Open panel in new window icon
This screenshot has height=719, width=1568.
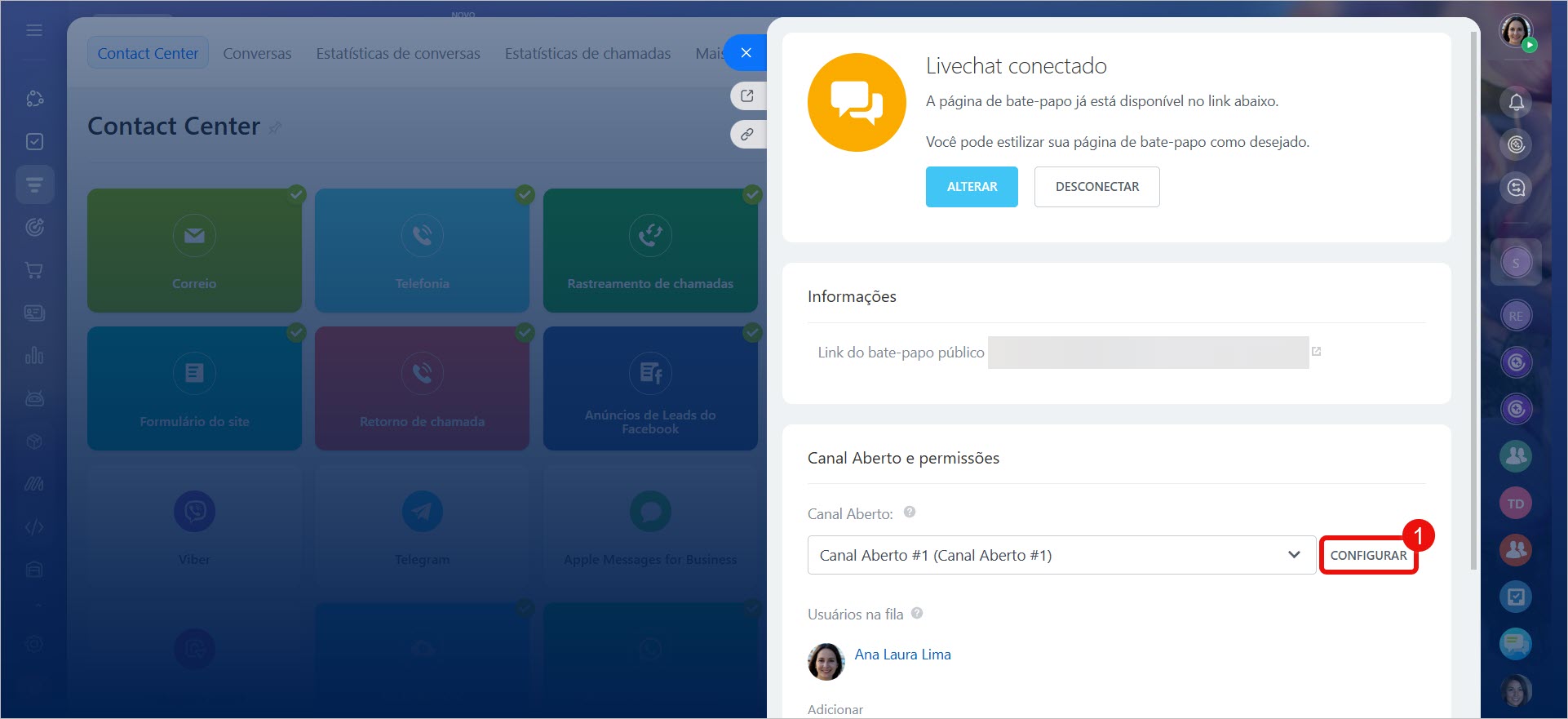click(746, 95)
